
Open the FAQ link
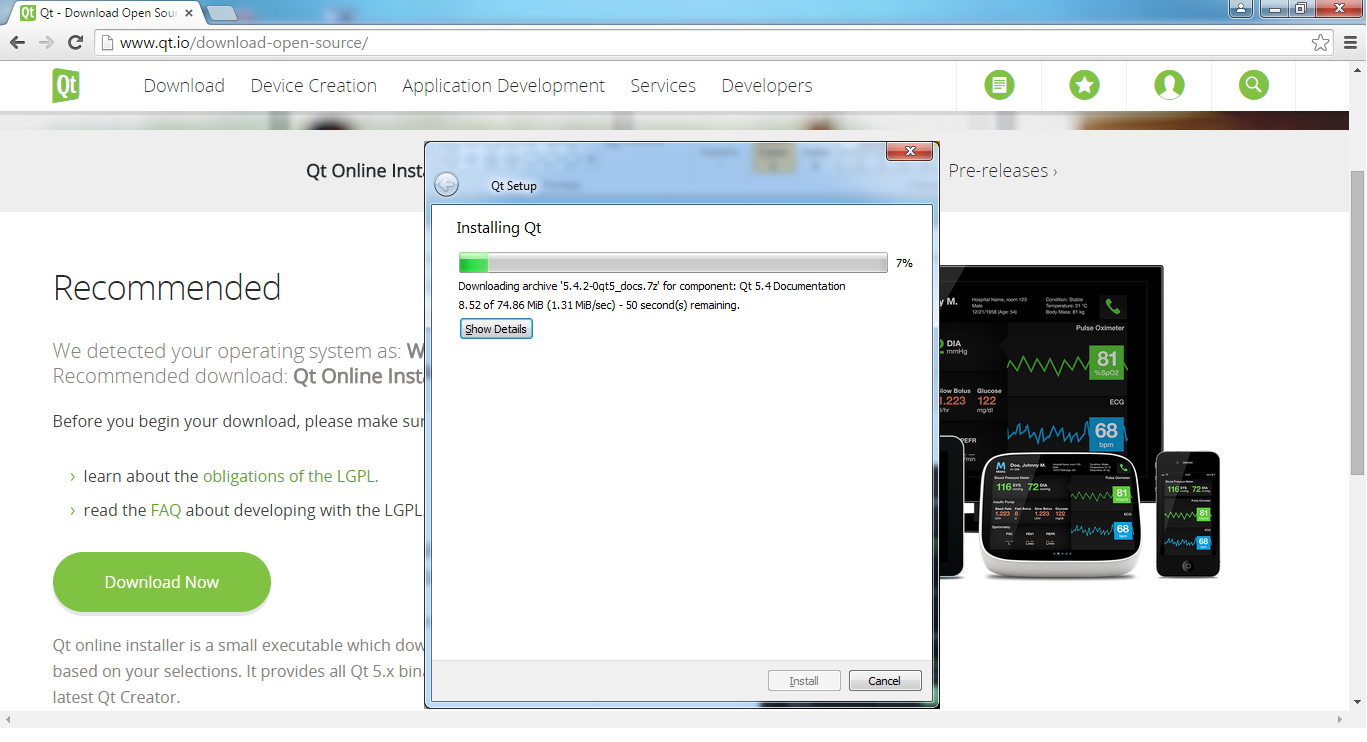point(166,510)
